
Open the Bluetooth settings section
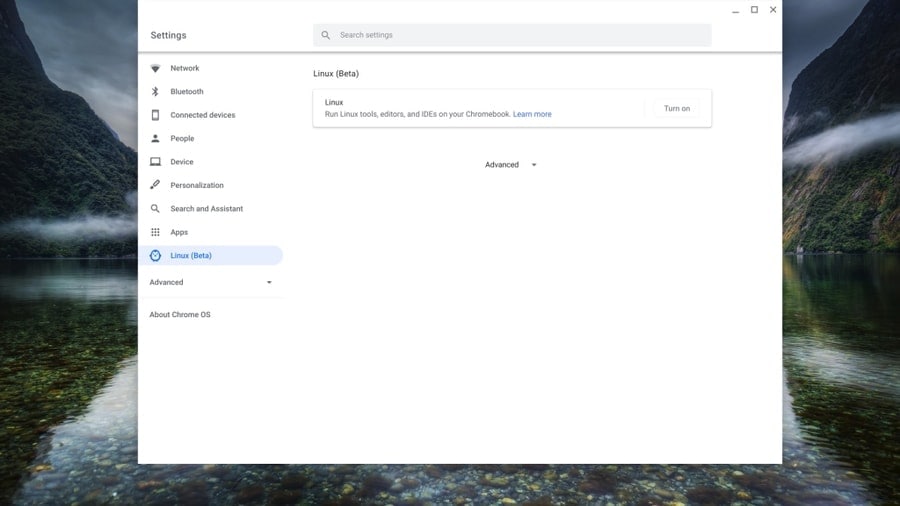210,92
